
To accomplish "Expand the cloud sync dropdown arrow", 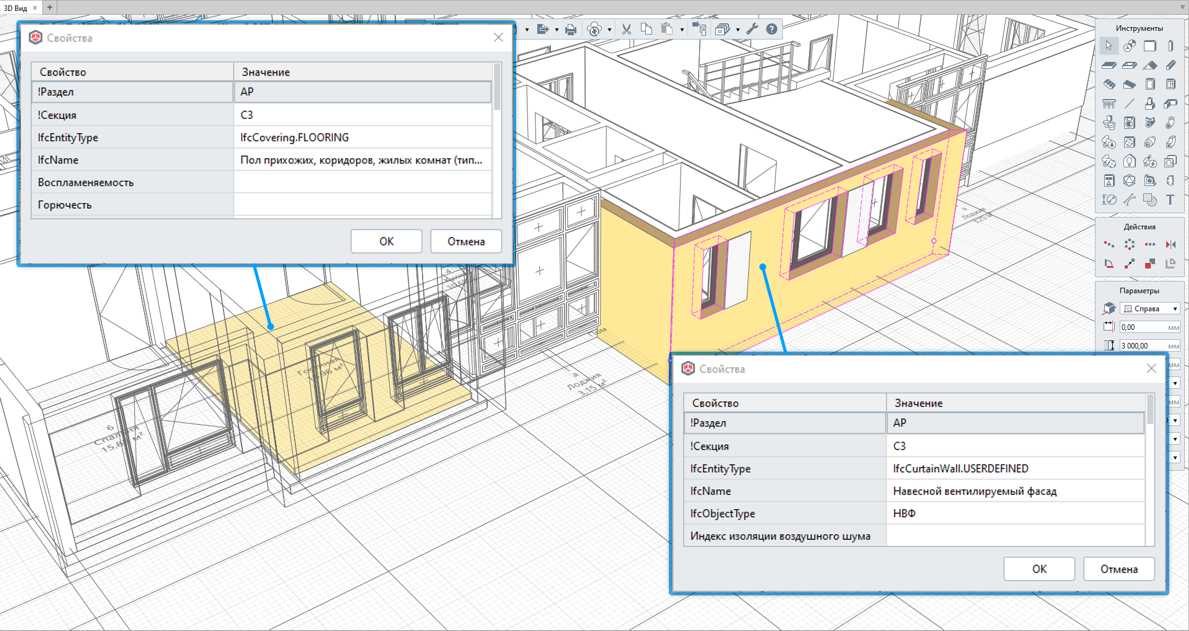I will click(610, 30).
